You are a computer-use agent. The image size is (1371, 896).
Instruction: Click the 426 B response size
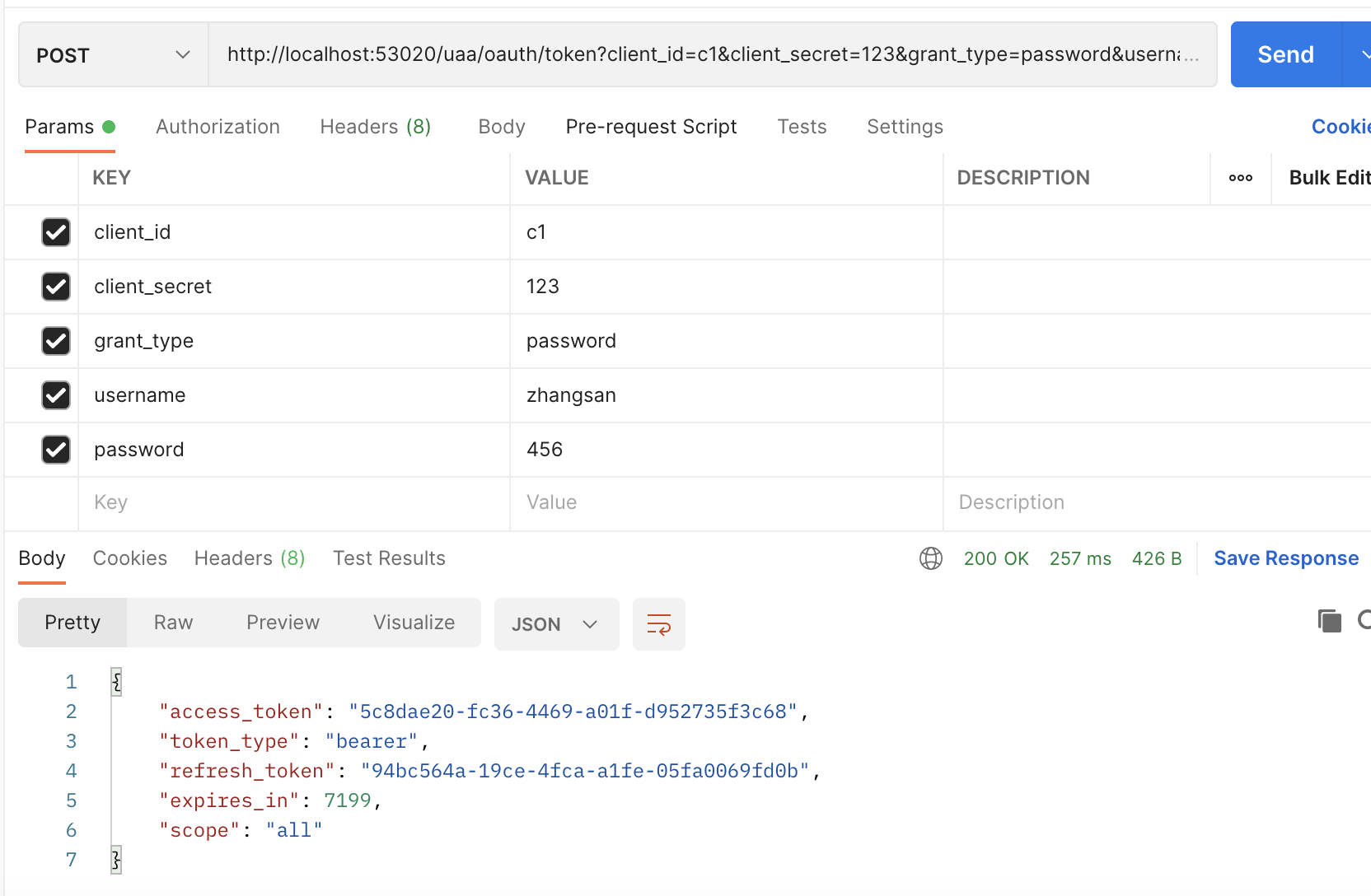[1157, 558]
